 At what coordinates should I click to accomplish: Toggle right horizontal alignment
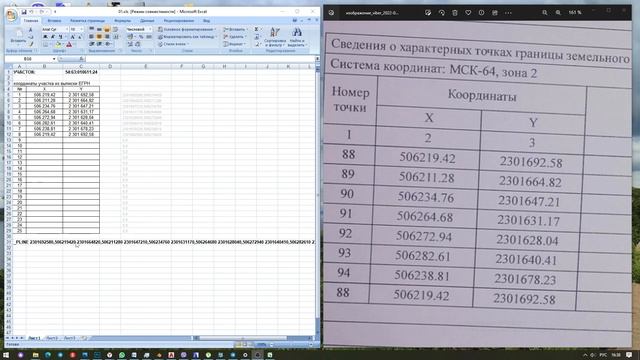pos(107,36)
